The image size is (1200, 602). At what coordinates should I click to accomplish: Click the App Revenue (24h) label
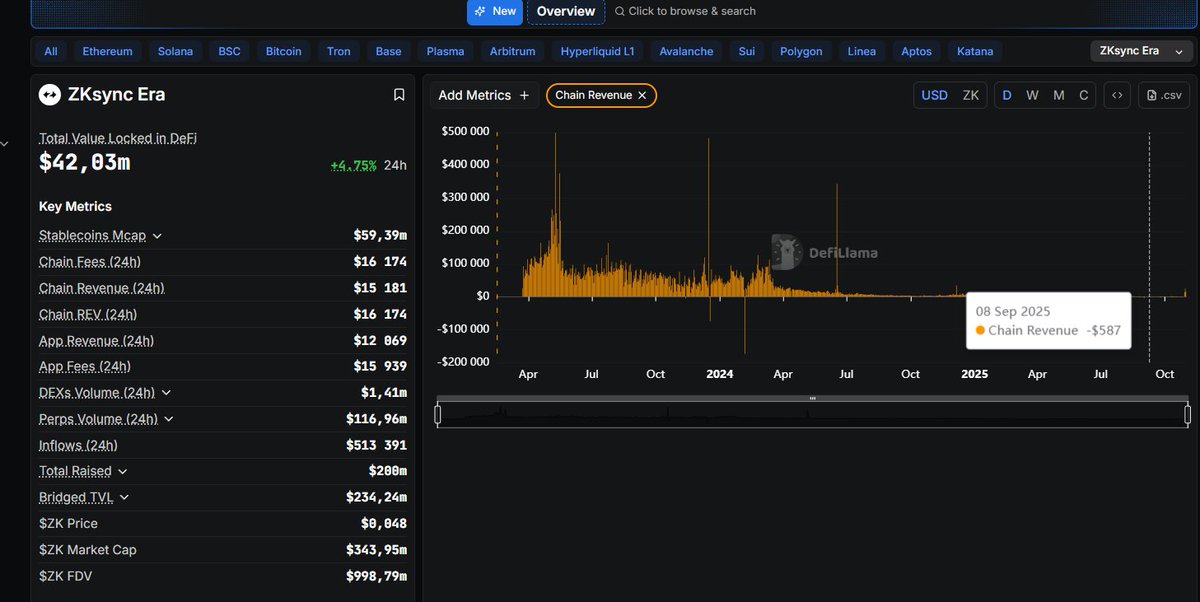(97, 341)
